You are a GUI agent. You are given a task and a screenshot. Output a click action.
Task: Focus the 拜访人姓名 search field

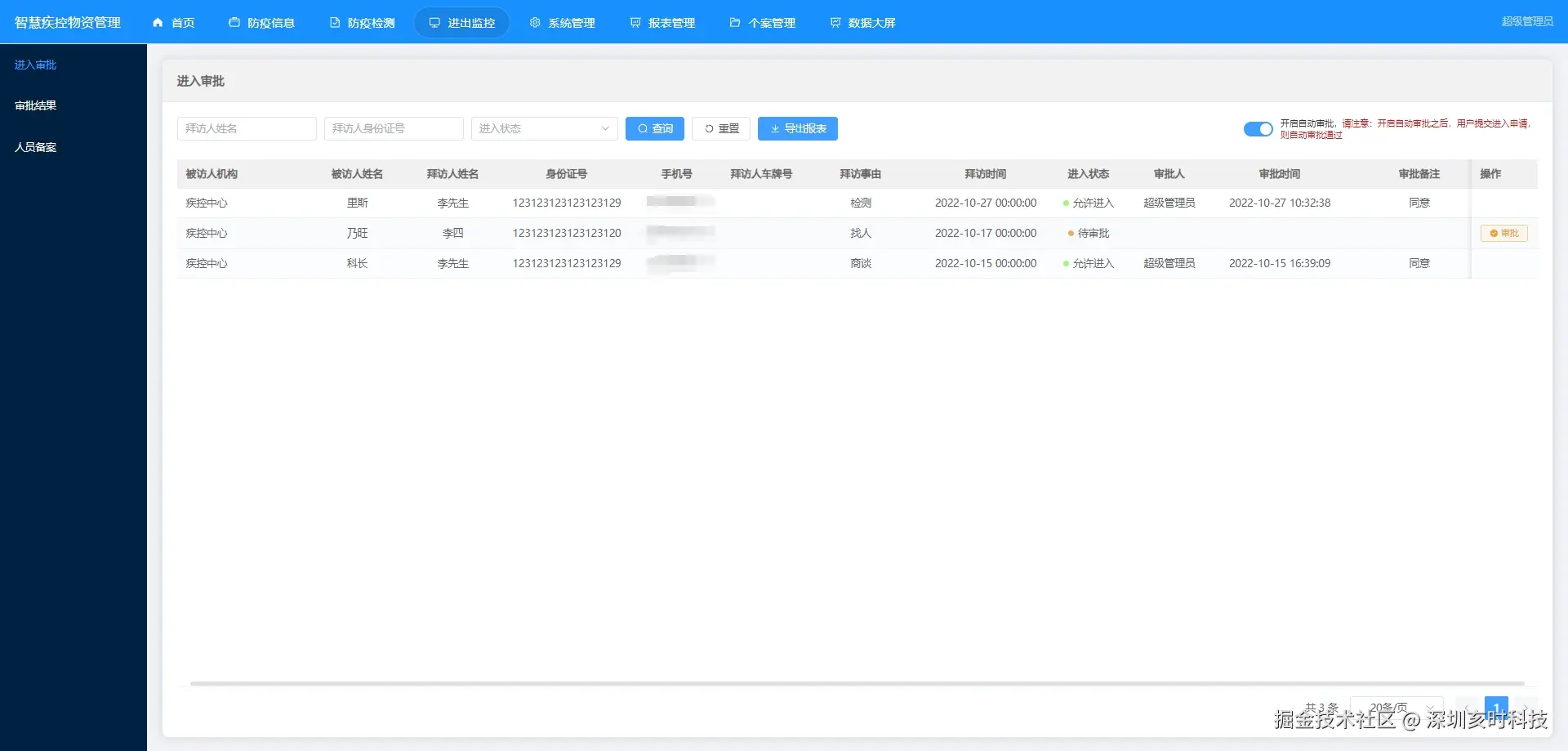(247, 128)
